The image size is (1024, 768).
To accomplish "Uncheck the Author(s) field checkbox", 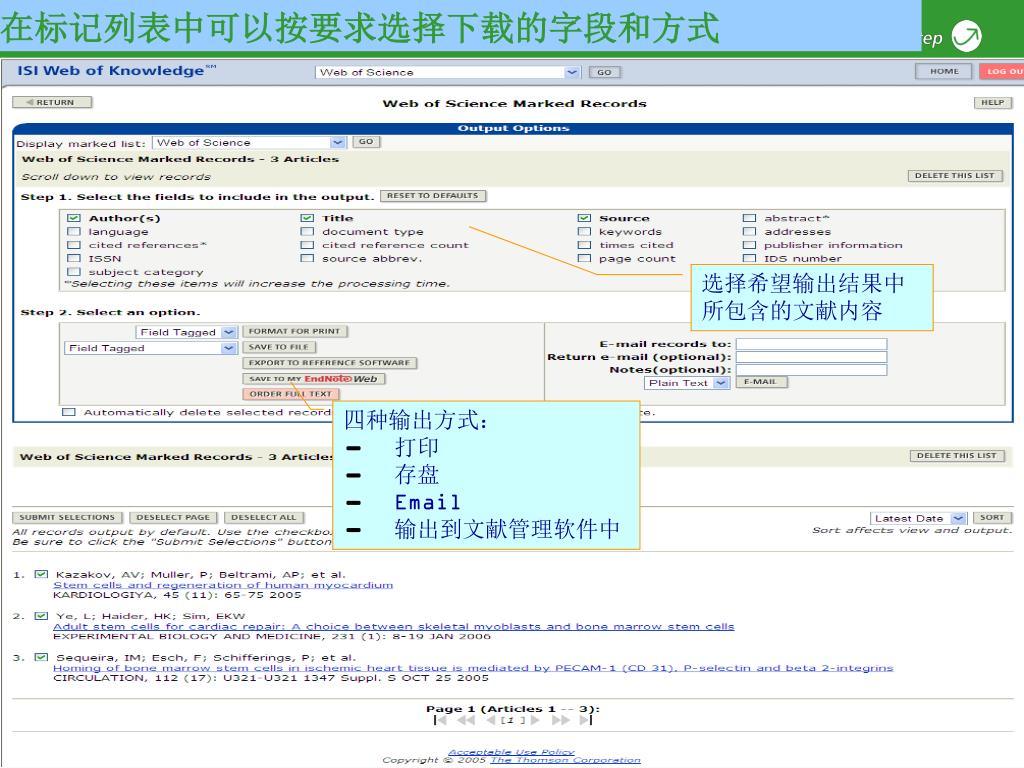I will [74, 218].
